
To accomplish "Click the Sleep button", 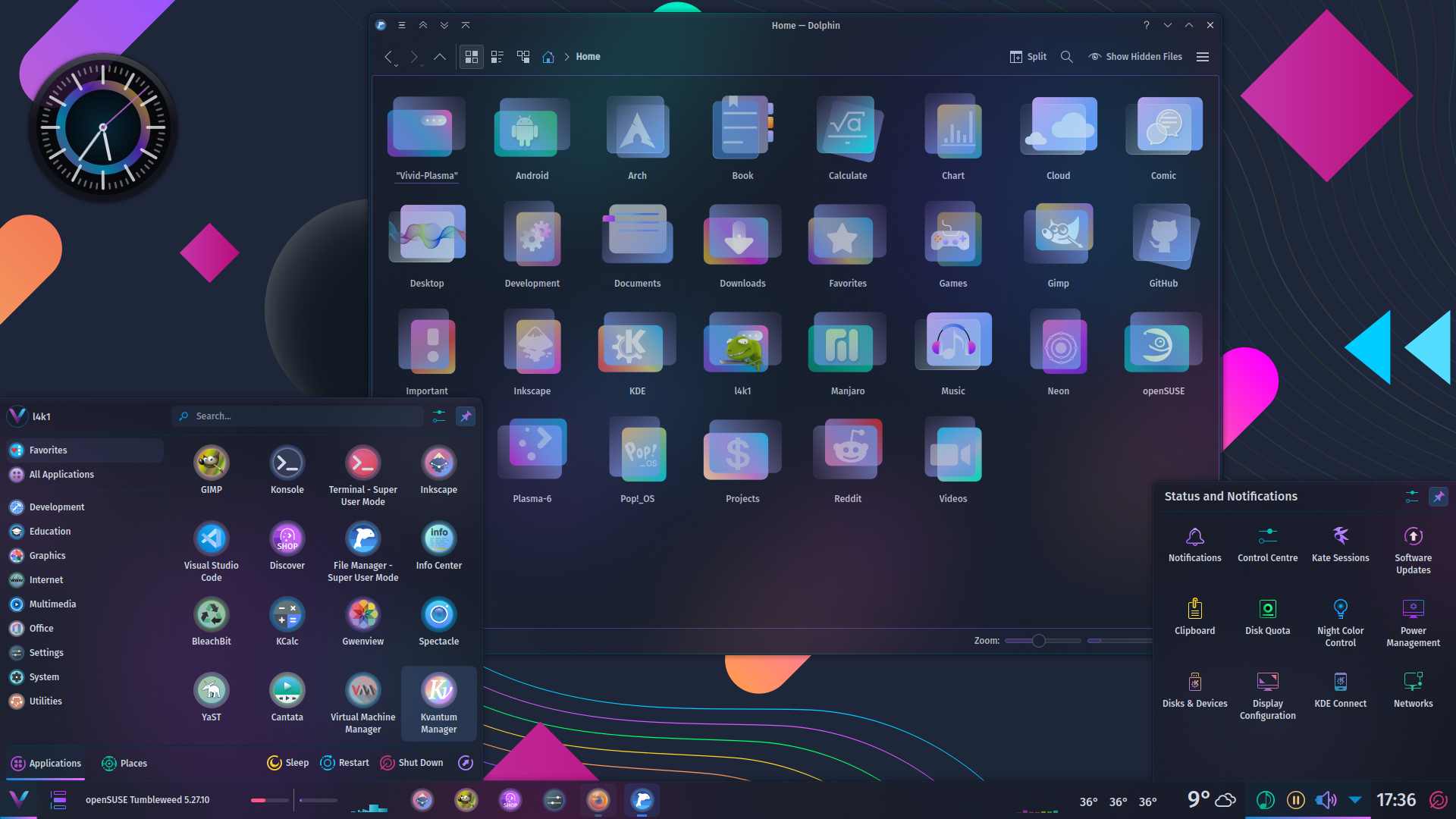I will [x=288, y=763].
